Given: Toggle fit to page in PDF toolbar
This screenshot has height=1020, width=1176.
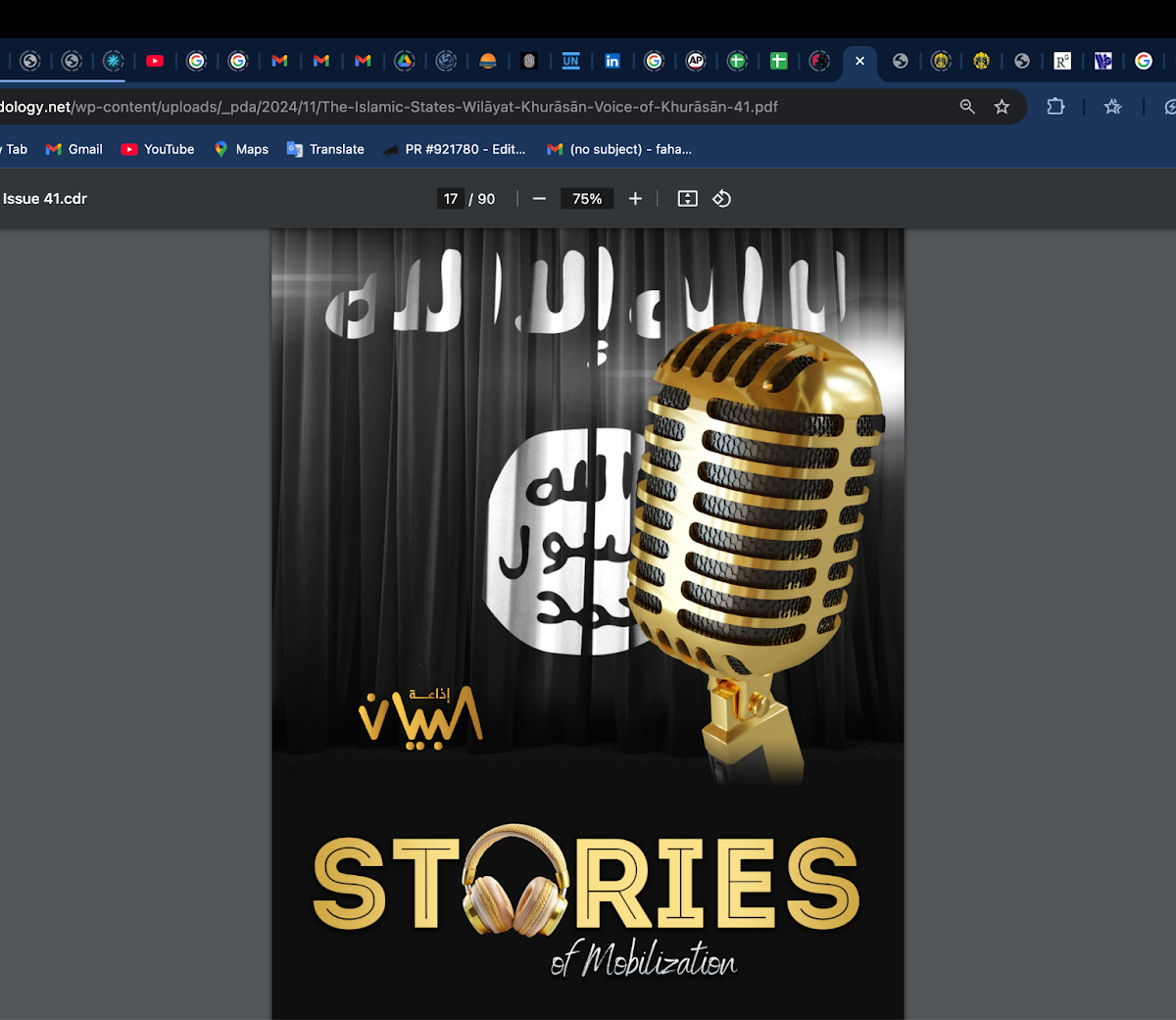Looking at the screenshot, I should (x=688, y=199).
